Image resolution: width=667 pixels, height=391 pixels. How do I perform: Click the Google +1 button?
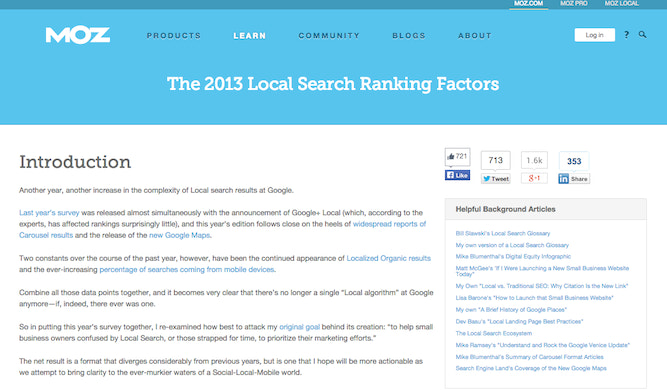click(x=534, y=178)
